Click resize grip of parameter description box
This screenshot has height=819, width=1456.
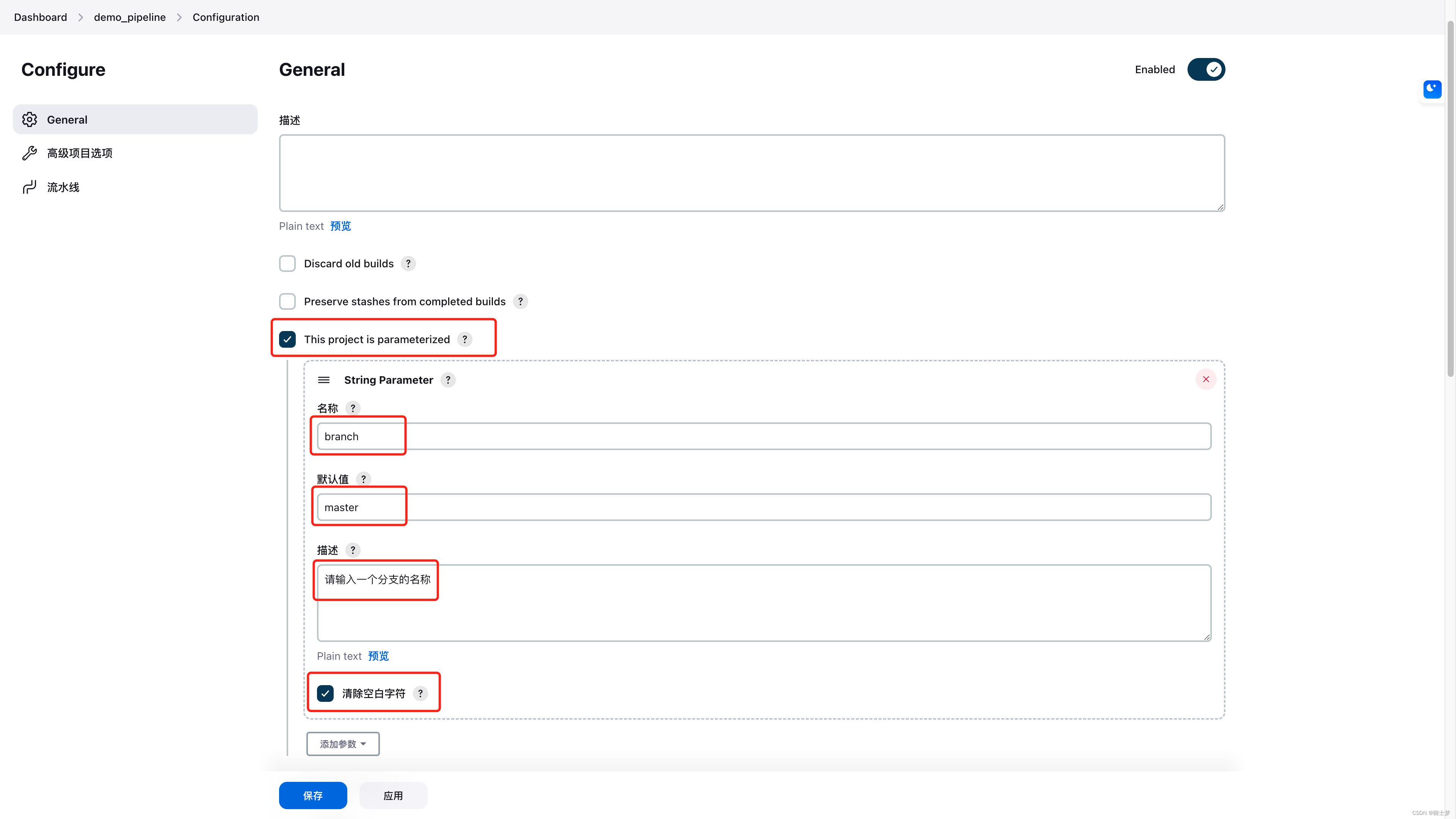point(1207,637)
